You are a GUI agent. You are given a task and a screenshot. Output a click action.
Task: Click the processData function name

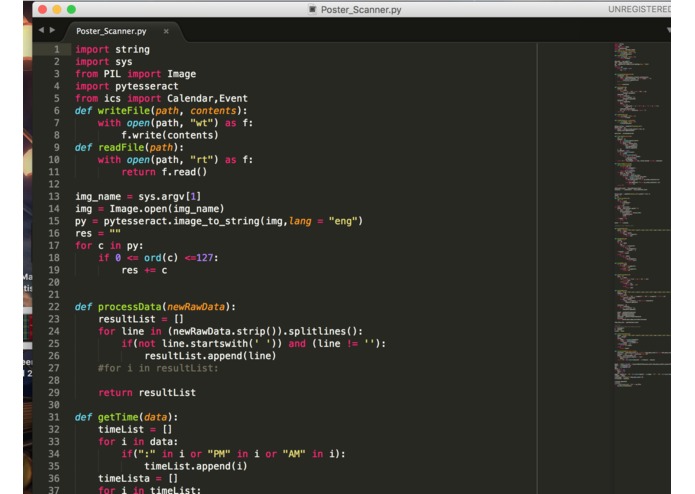[129, 307]
